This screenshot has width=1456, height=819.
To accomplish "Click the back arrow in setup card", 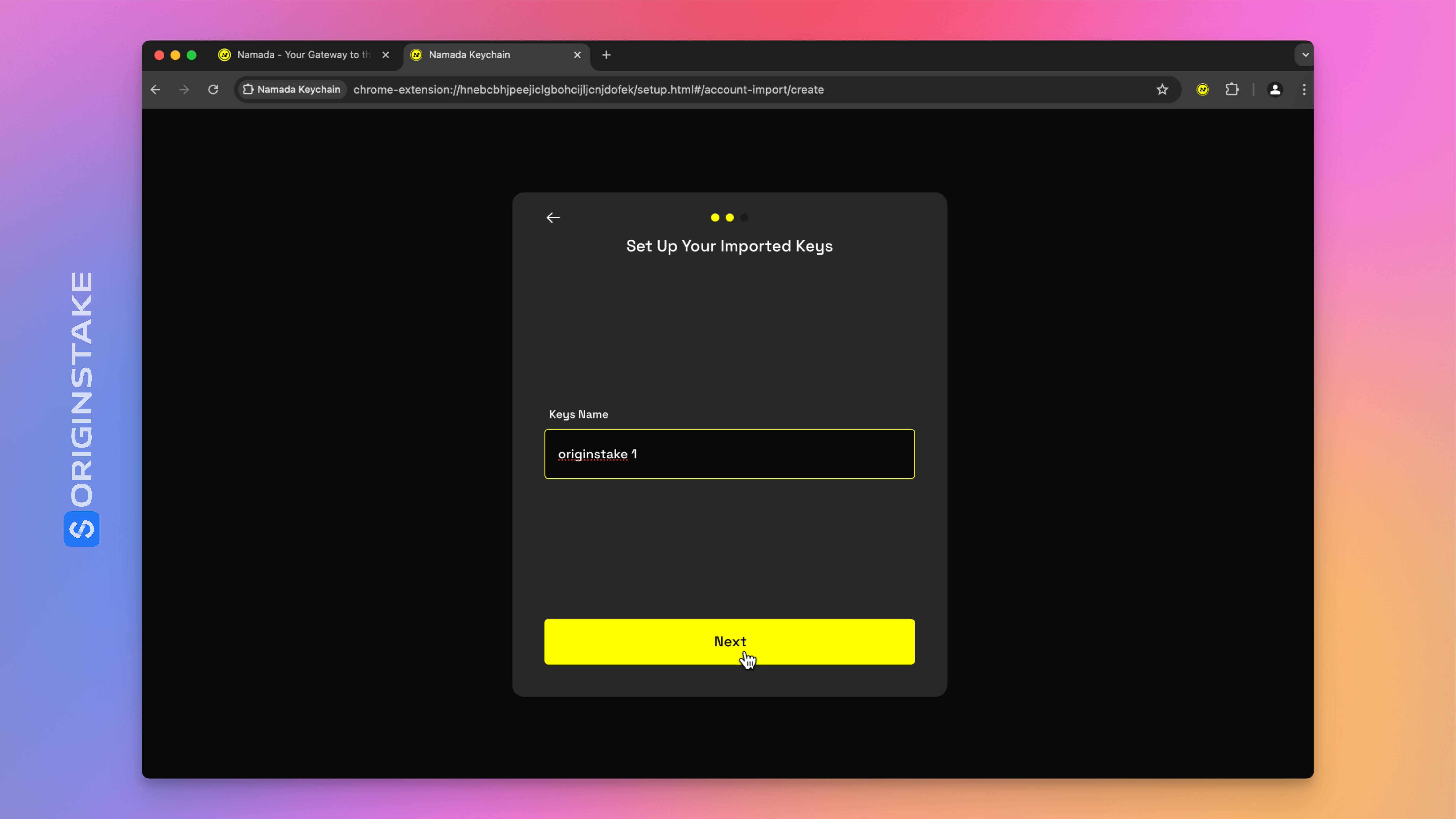I will point(553,218).
